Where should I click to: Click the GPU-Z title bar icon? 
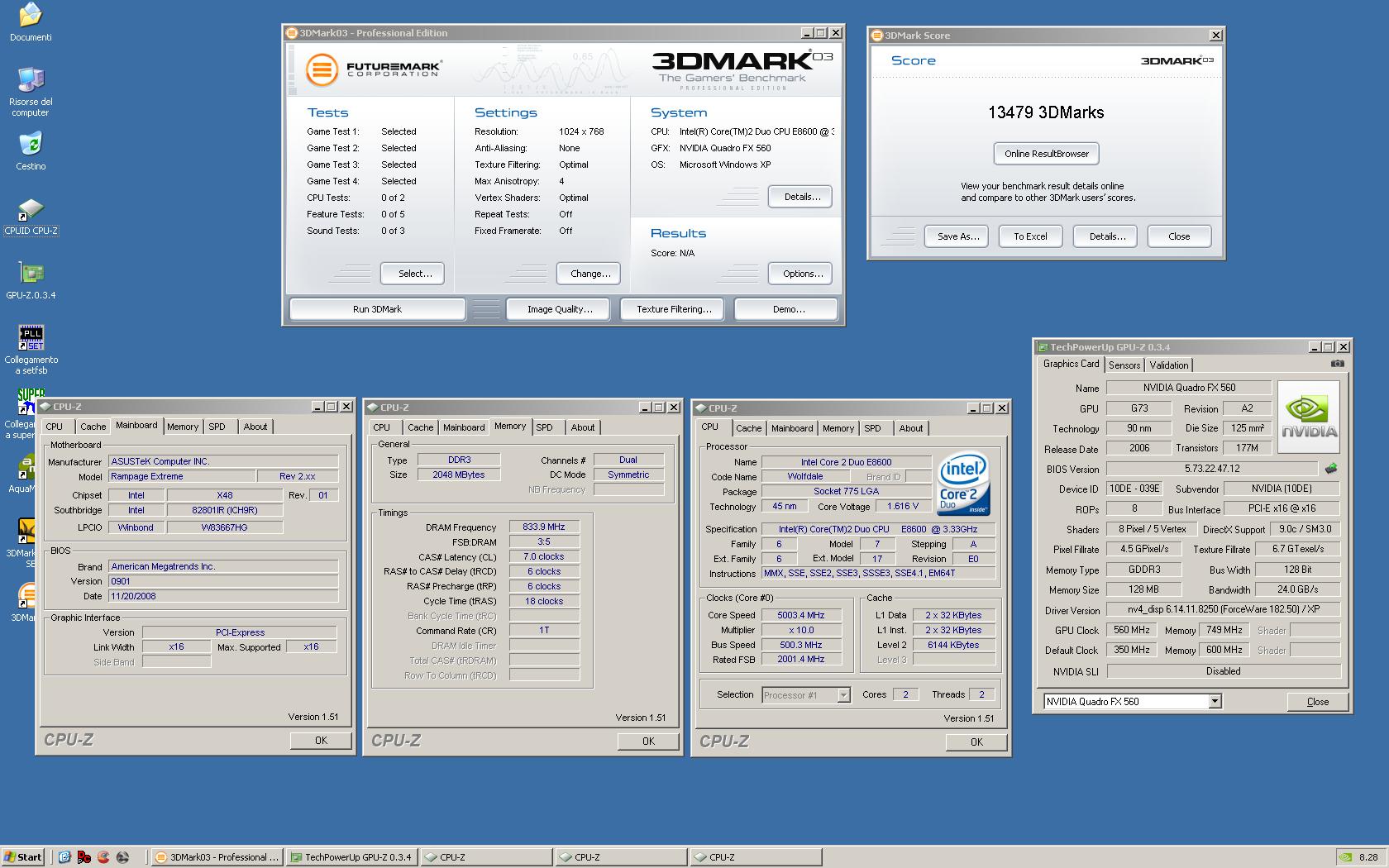tap(1042, 347)
